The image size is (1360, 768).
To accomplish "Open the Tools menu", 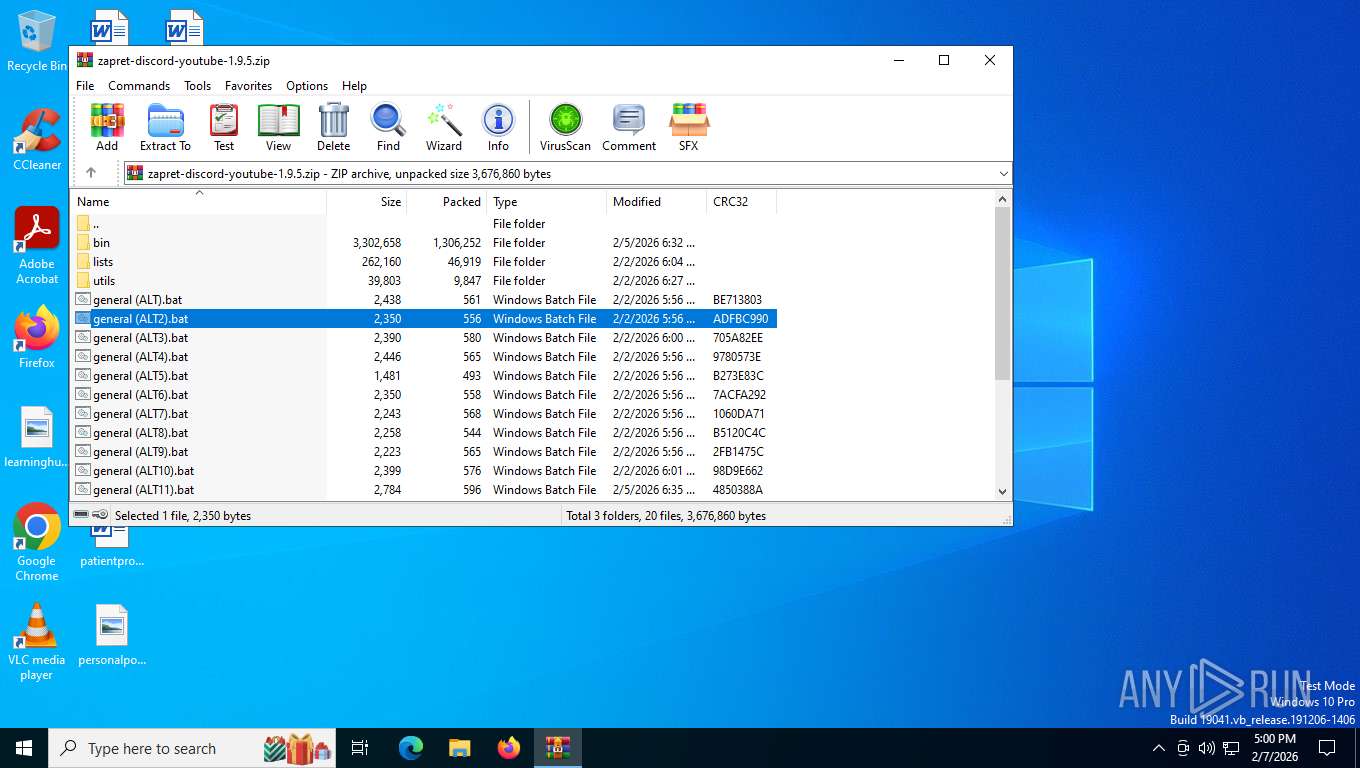I will (x=197, y=86).
